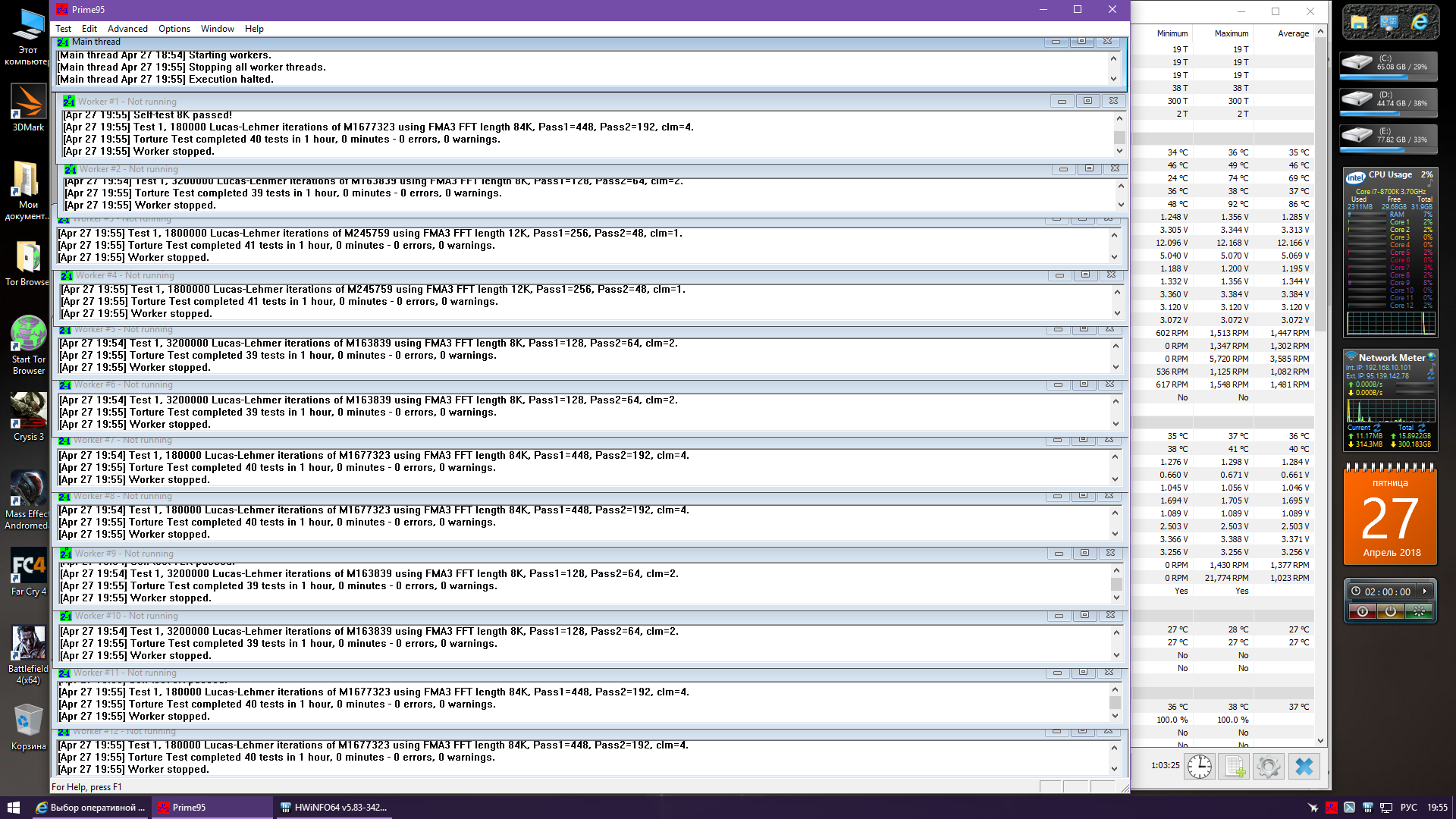Open the Window menu
Image resolution: width=1456 pixels, height=819 pixels.
[x=217, y=29]
